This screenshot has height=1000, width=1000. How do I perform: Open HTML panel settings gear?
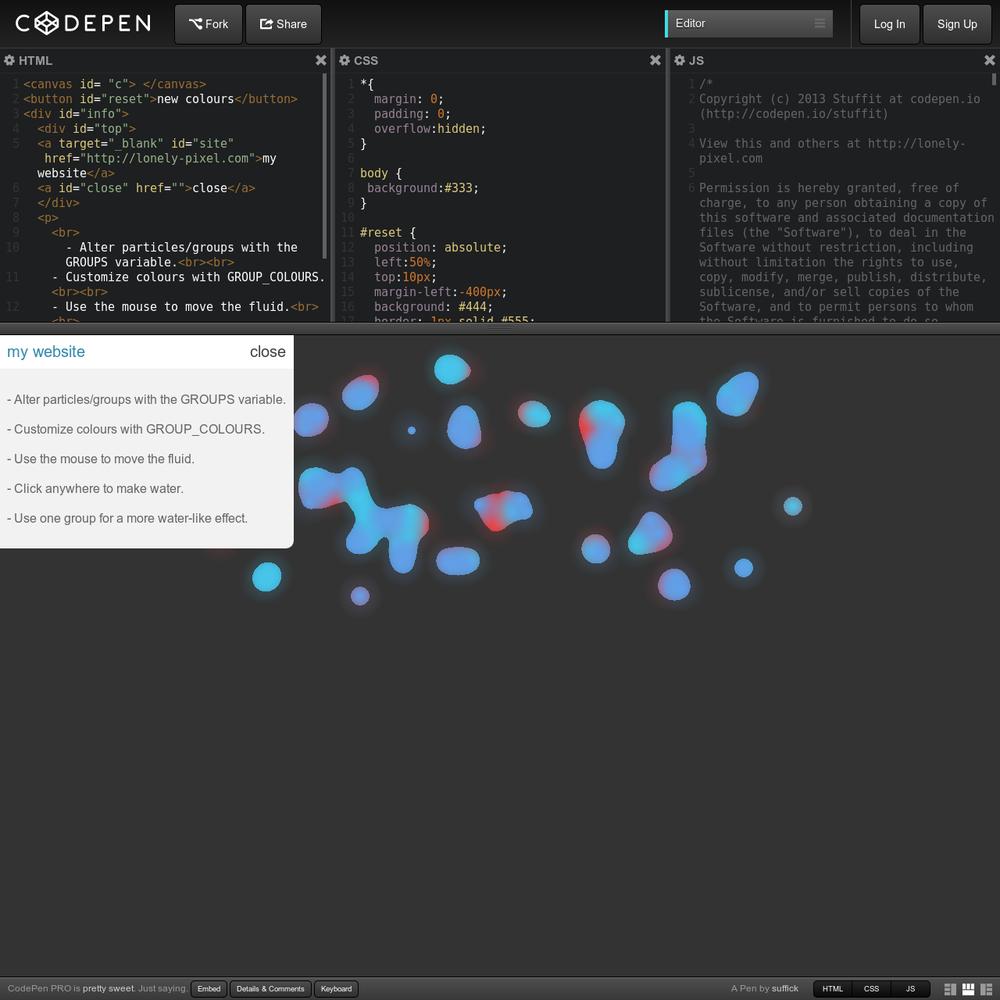[x=10, y=61]
